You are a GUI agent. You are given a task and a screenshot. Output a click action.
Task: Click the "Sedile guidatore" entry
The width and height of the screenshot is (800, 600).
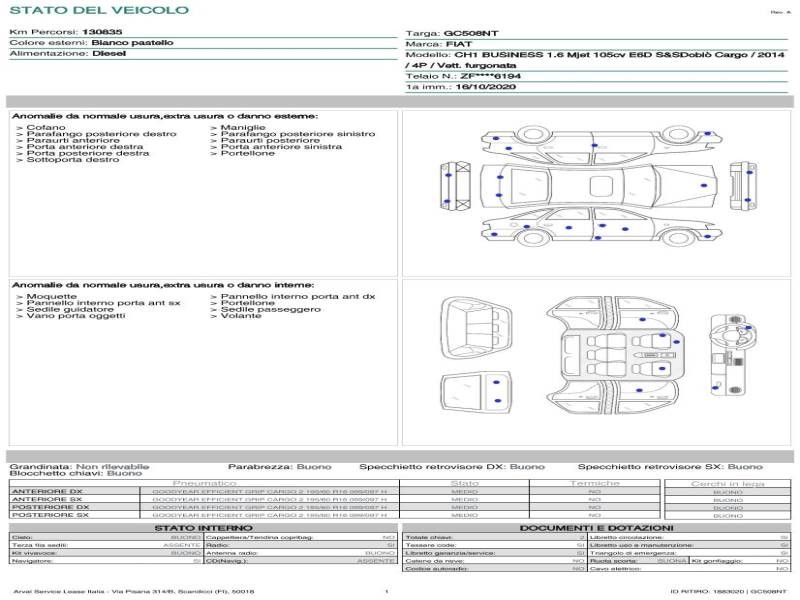tap(70, 309)
